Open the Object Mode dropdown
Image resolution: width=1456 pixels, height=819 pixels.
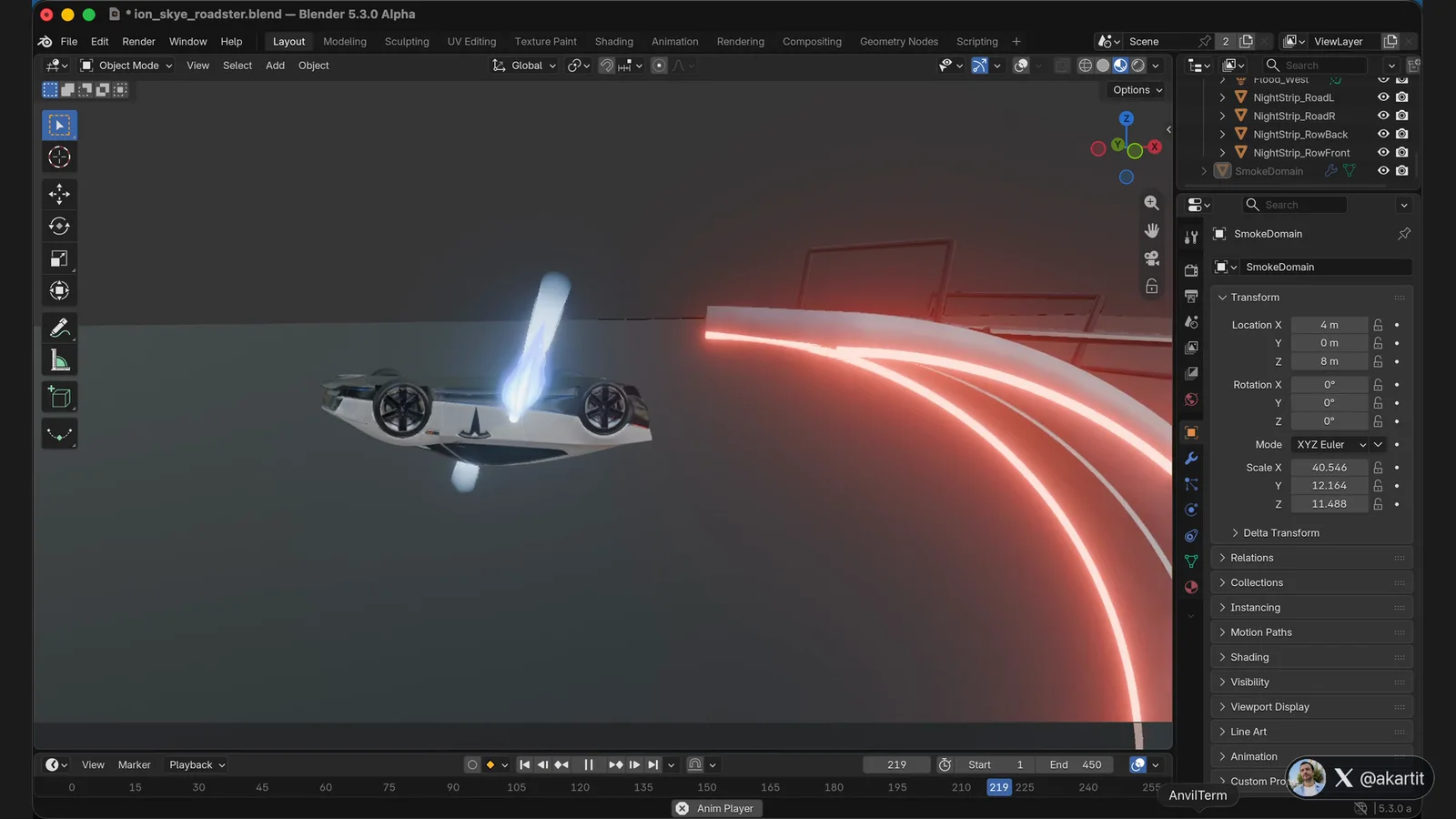126,66
